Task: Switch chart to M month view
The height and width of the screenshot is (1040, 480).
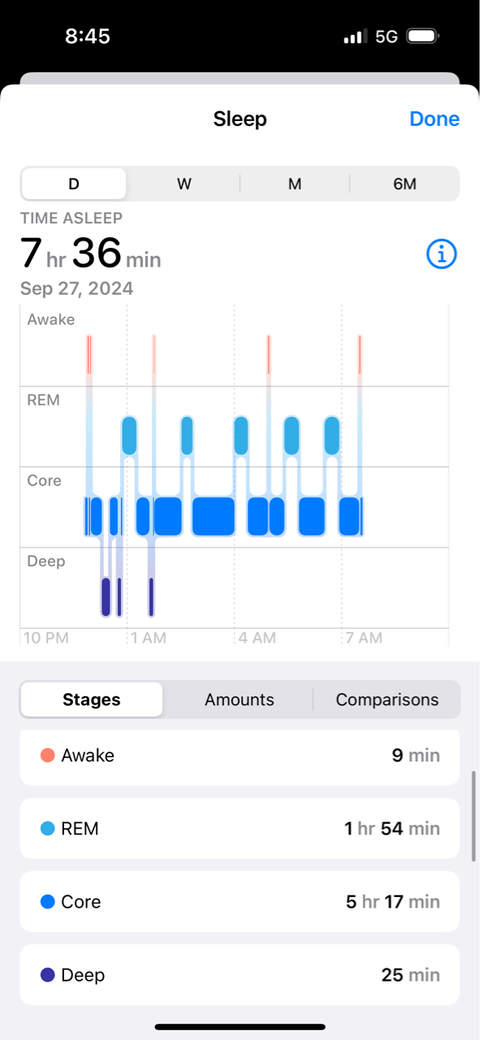Action: click(294, 184)
